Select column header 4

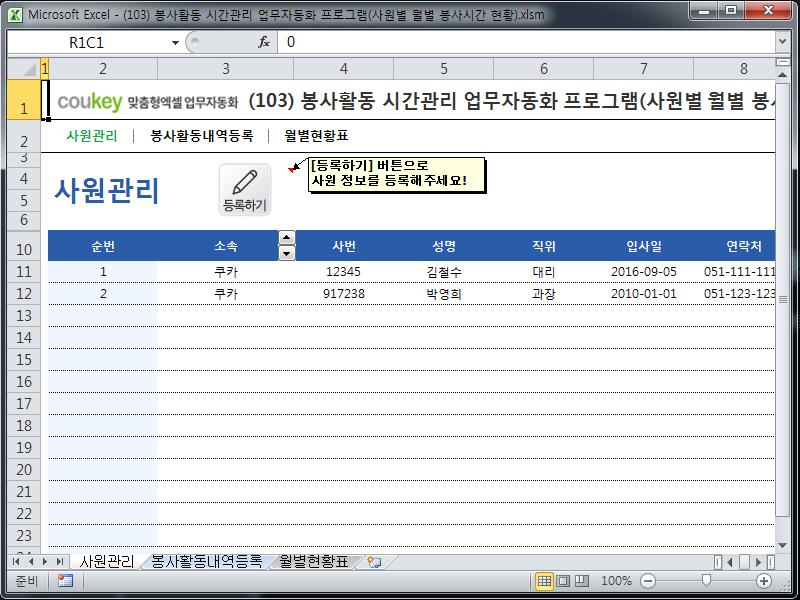[344, 68]
